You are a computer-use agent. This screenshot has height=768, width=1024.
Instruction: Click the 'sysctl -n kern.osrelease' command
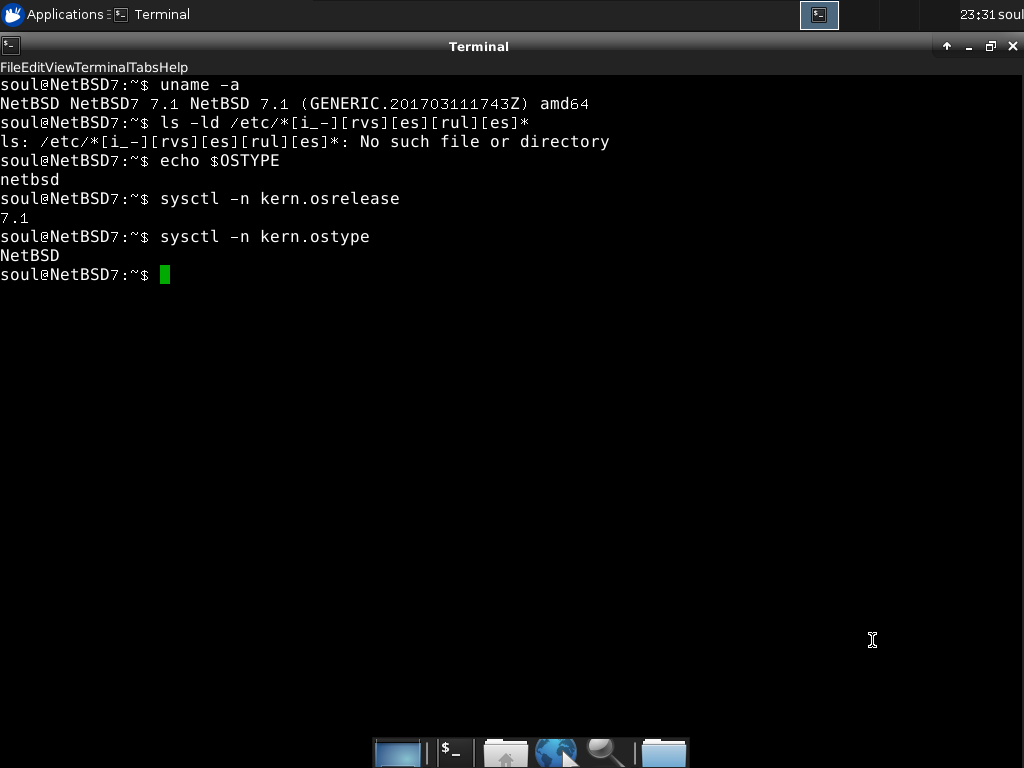280,199
